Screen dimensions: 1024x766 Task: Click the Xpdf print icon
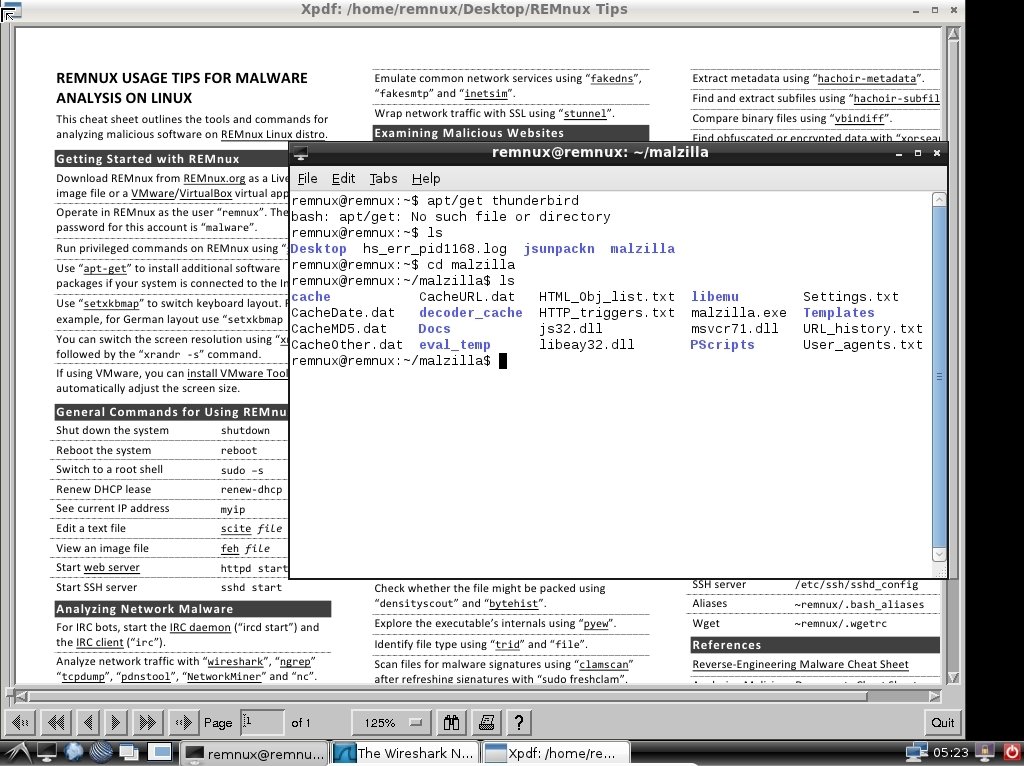click(486, 722)
